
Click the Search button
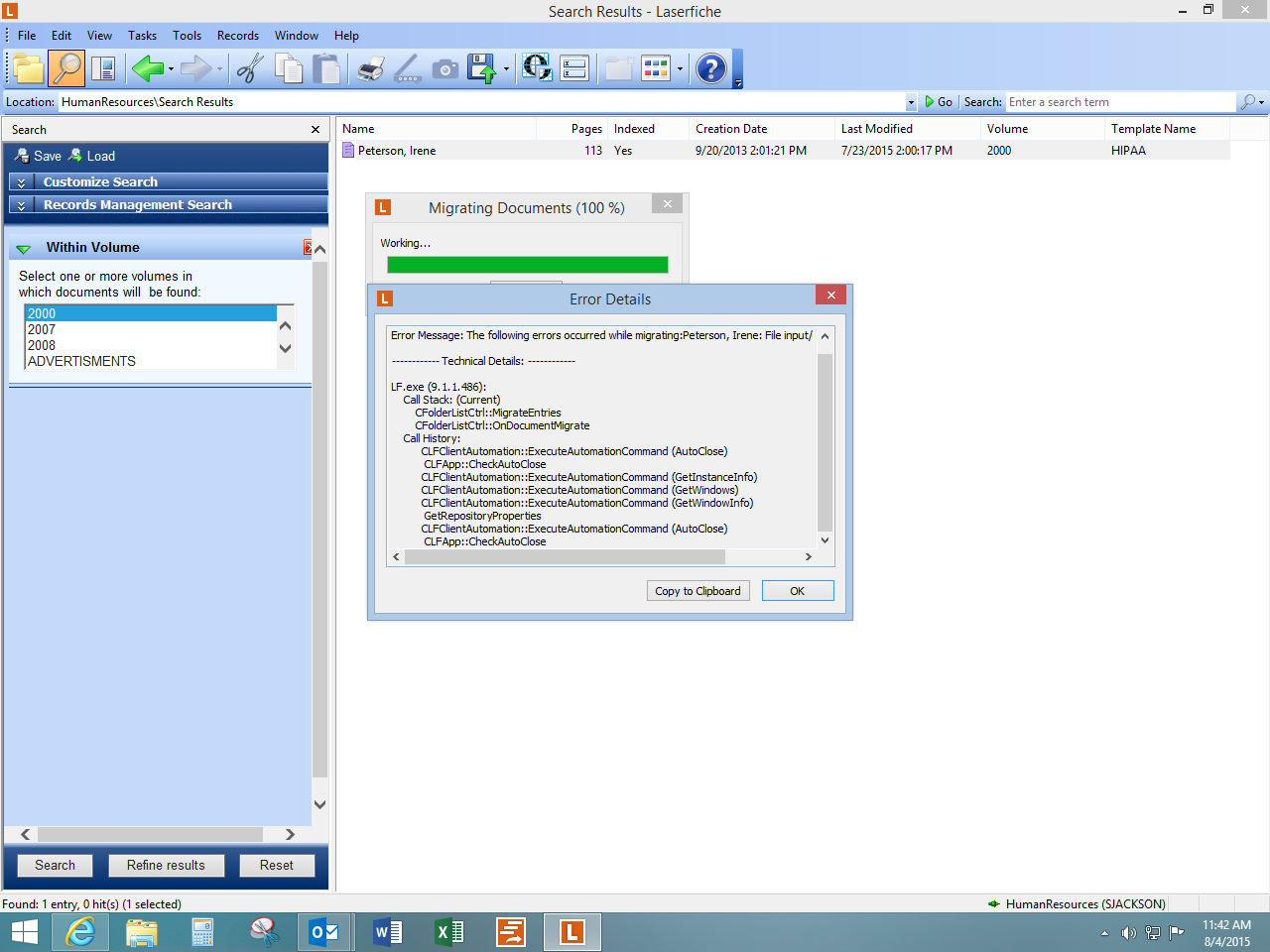55,866
